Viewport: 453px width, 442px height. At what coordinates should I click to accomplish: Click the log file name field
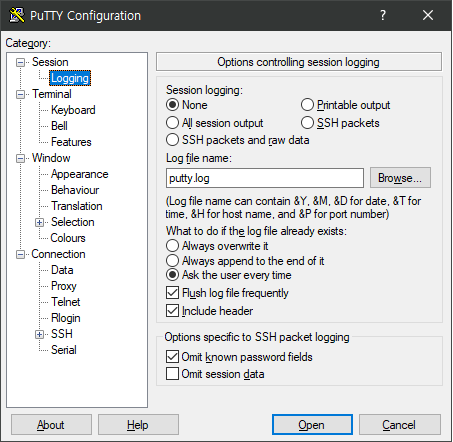[x=265, y=178]
